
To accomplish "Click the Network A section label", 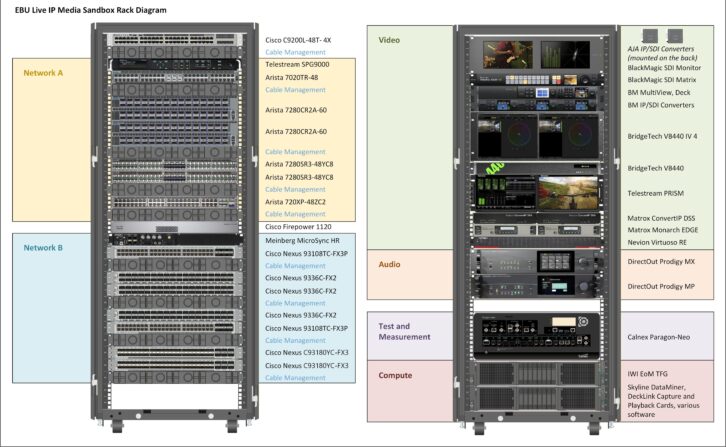I will coord(44,72).
